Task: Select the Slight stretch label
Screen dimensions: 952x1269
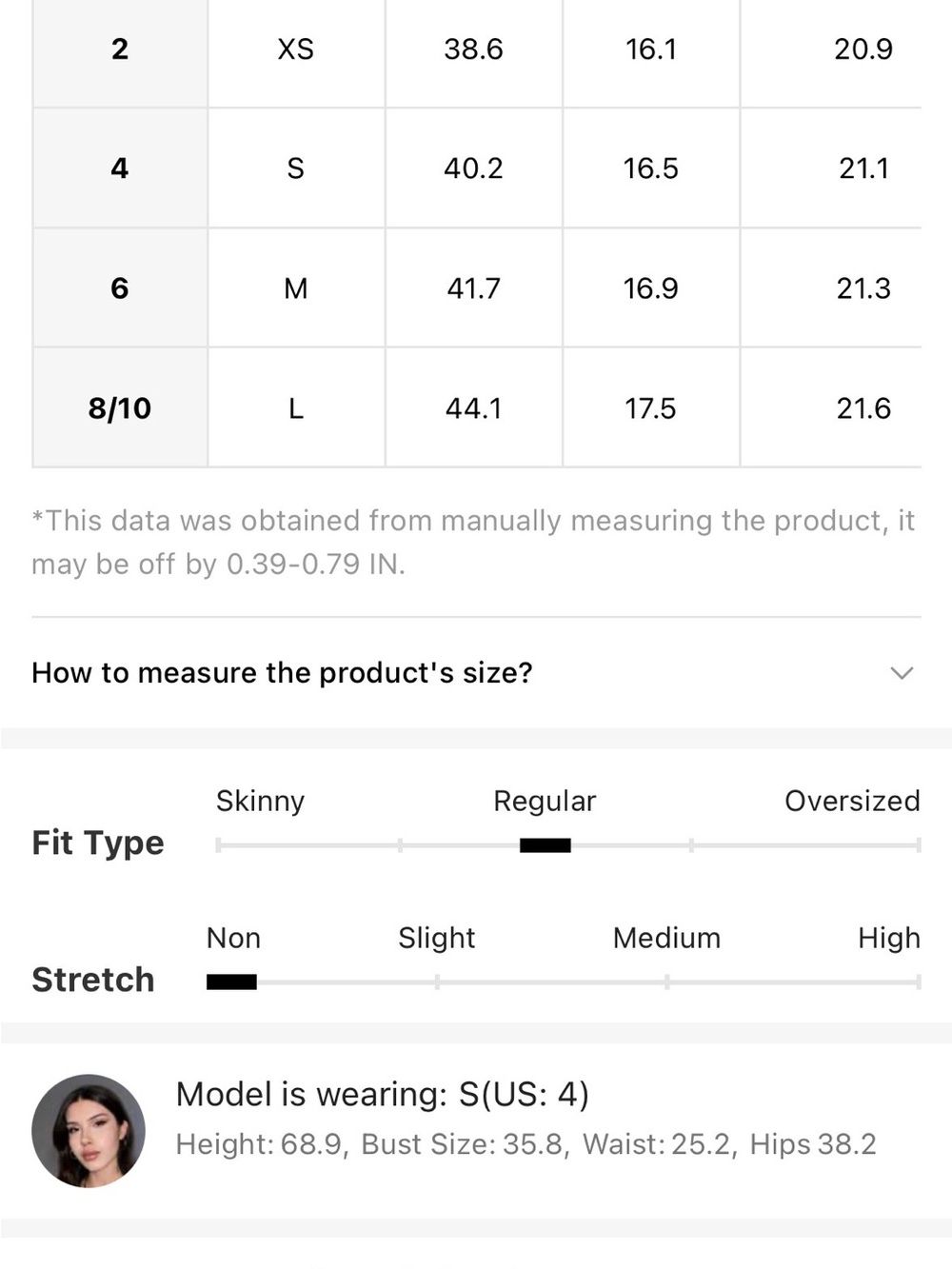Action: pyautogui.click(x=436, y=938)
